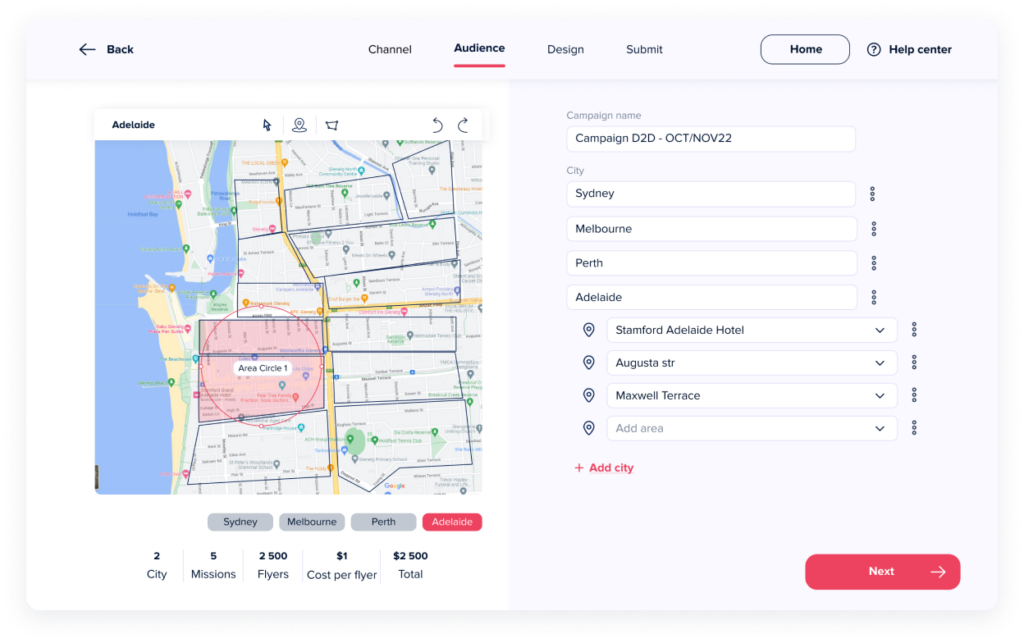Image resolution: width=1024 pixels, height=643 pixels.
Task: Click the Adelaide city field
Action: click(x=711, y=298)
